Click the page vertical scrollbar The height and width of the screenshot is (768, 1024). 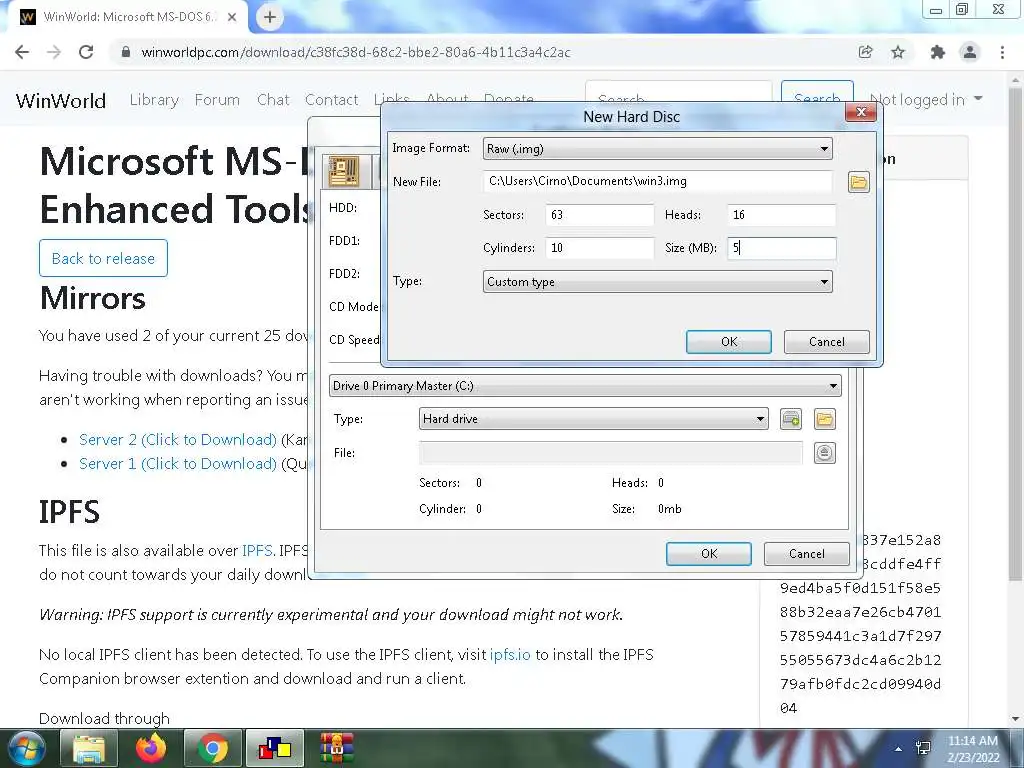(x=1016, y=333)
